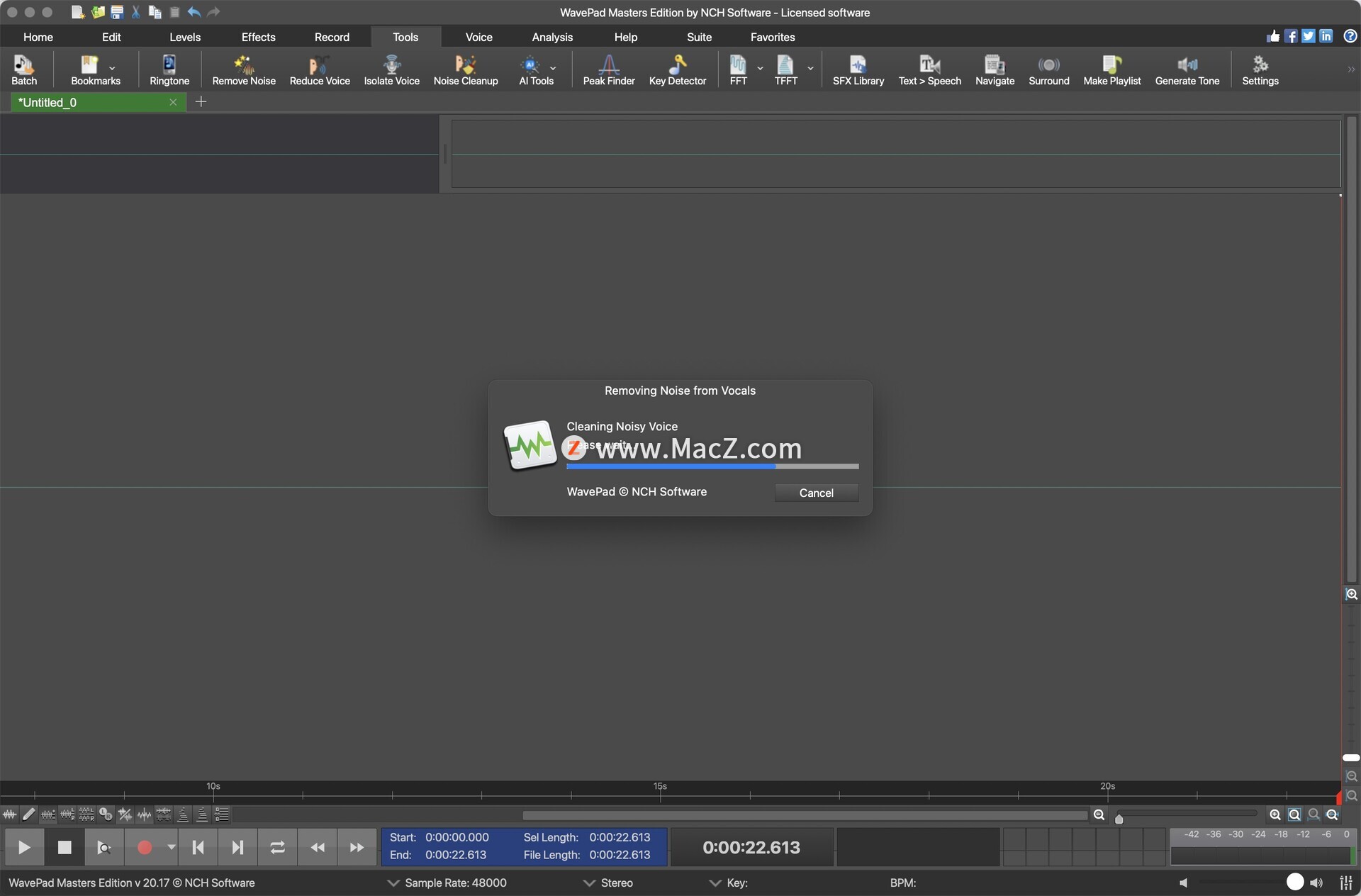
Task: Click the save icon in title bar
Action: (x=117, y=12)
